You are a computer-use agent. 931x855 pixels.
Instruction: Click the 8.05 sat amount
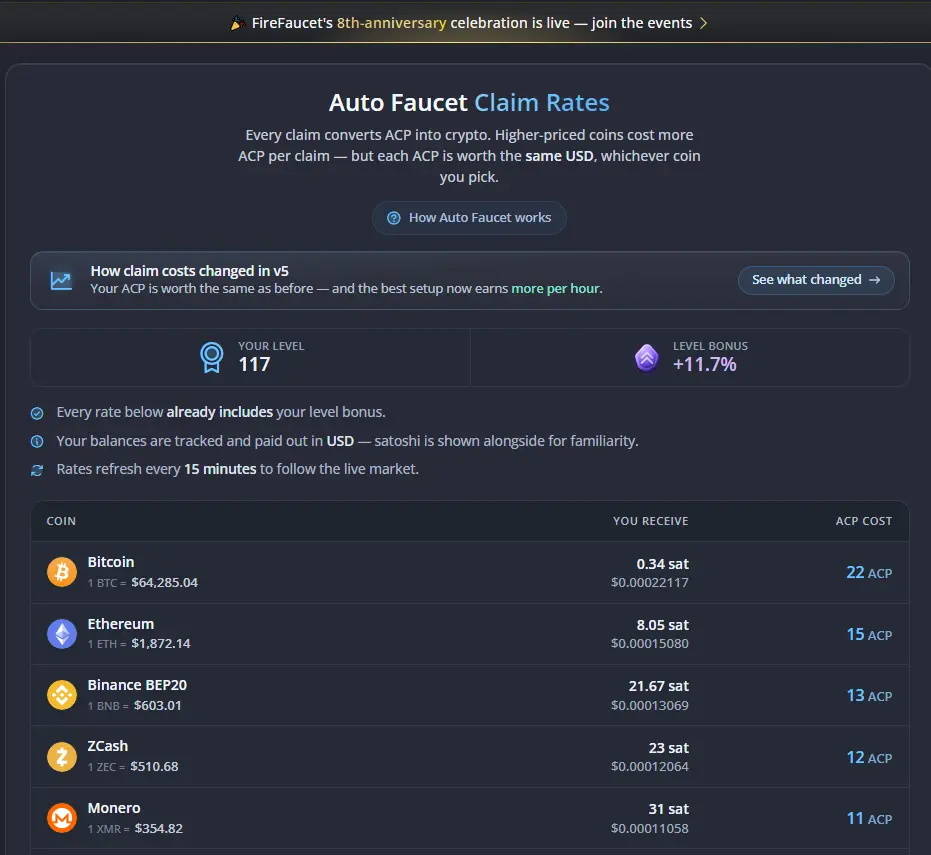(x=663, y=625)
